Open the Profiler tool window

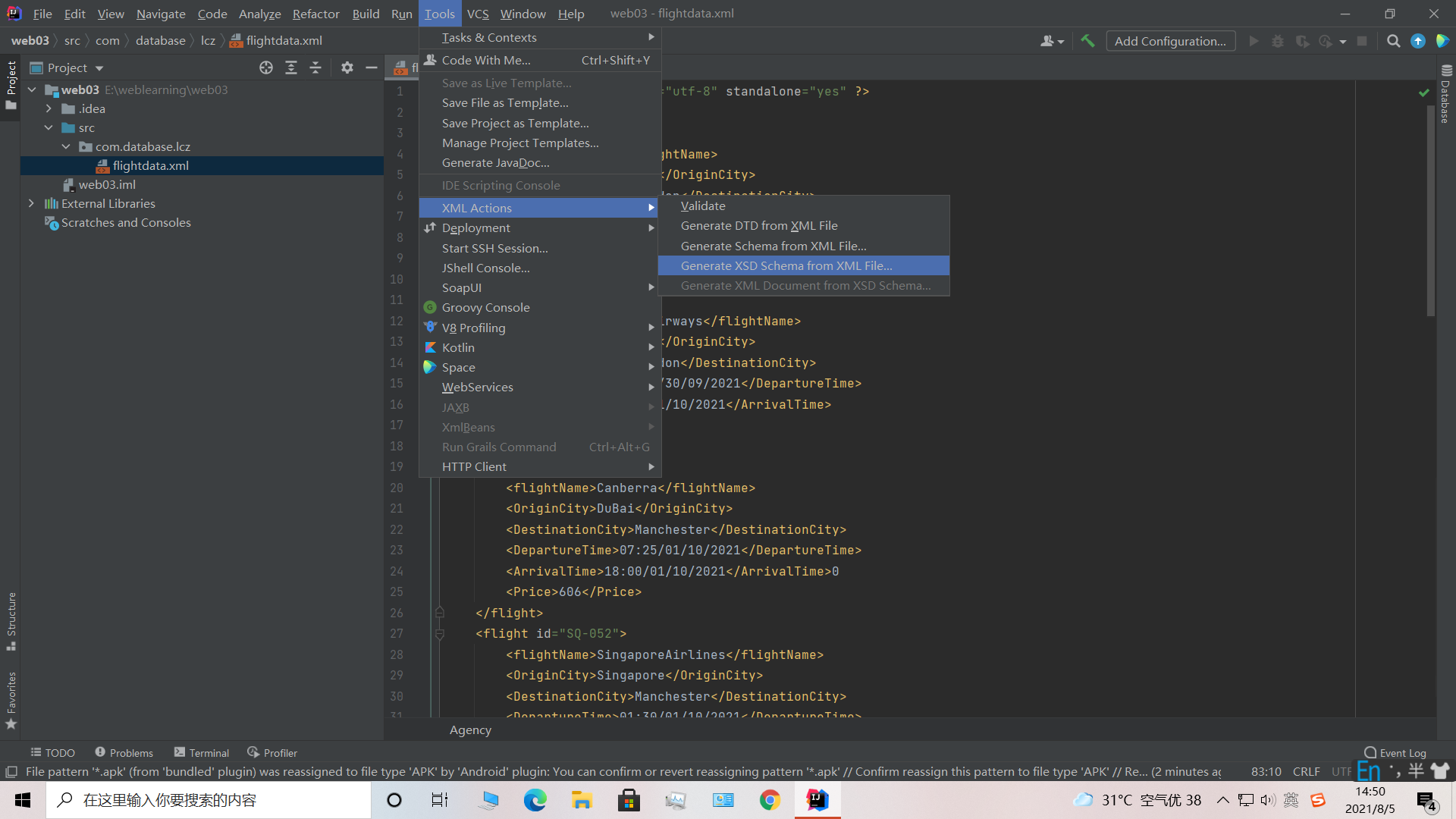click(x=272, y=752)
